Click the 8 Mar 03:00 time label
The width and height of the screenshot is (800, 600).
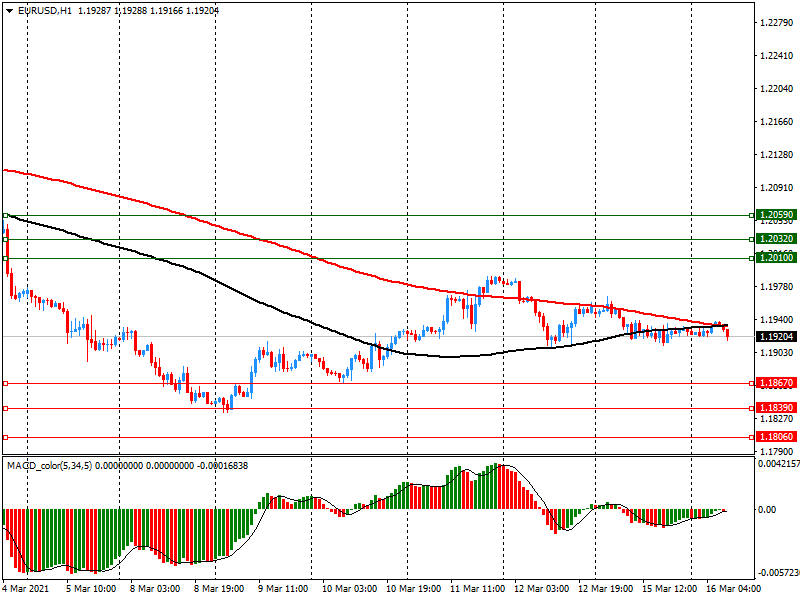click(x=155, y=589)
